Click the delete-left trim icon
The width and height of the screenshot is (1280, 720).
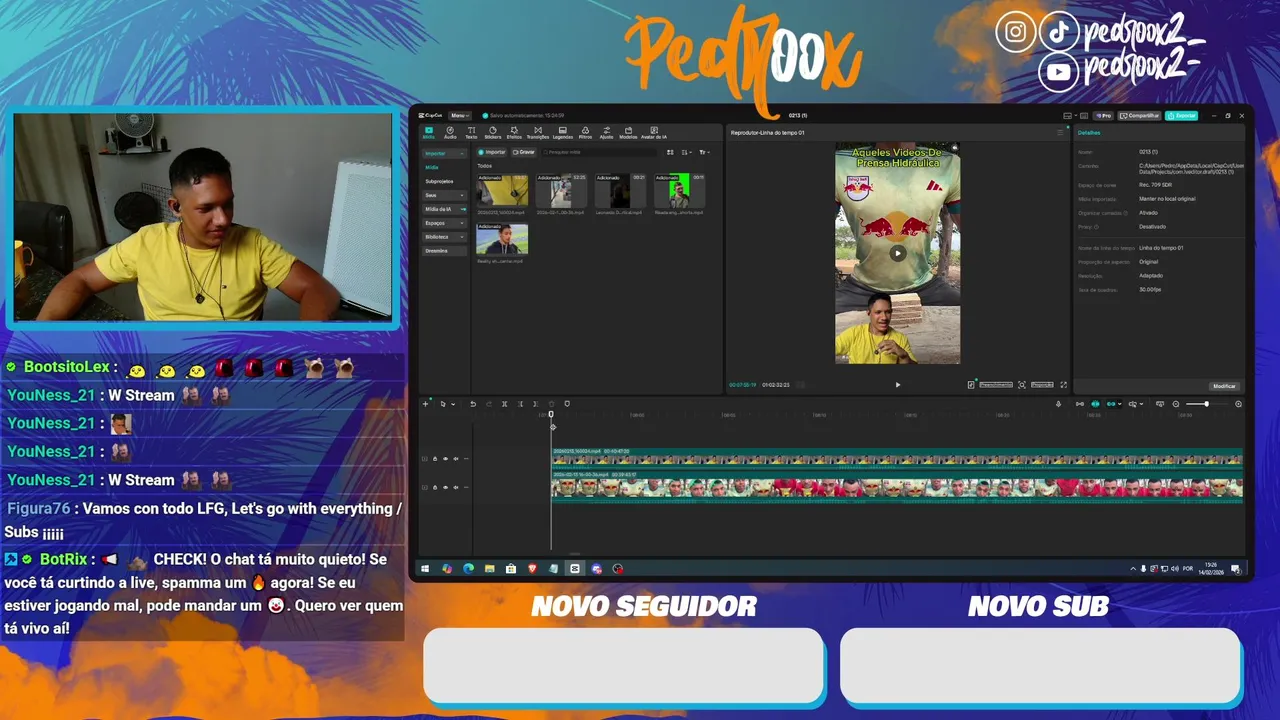tap(520, 404)
